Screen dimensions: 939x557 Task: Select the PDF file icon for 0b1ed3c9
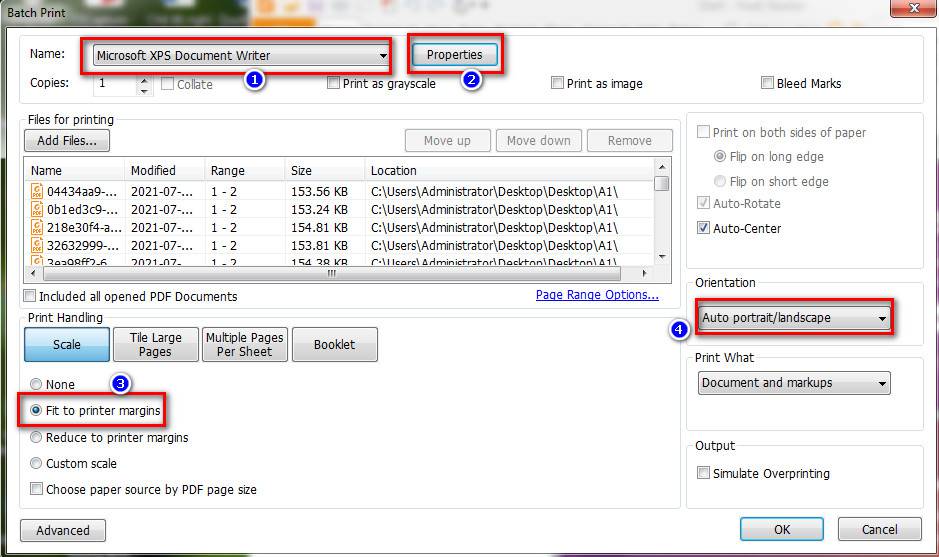(37, 209)
